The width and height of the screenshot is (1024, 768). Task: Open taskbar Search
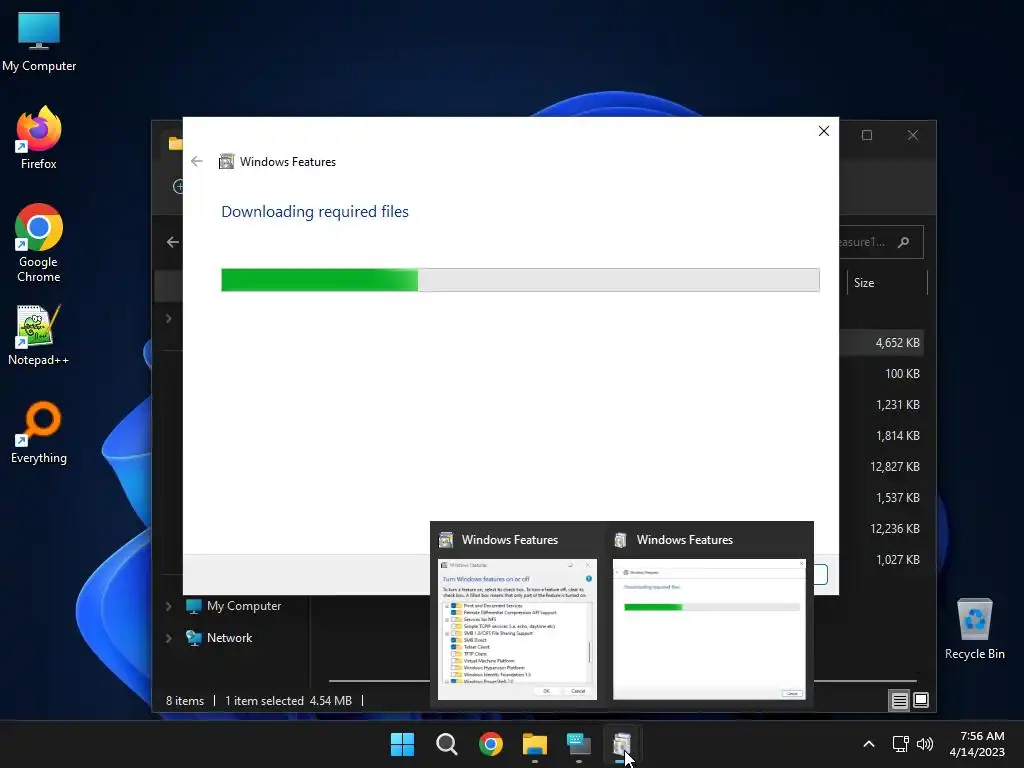(x=447, y=744)
